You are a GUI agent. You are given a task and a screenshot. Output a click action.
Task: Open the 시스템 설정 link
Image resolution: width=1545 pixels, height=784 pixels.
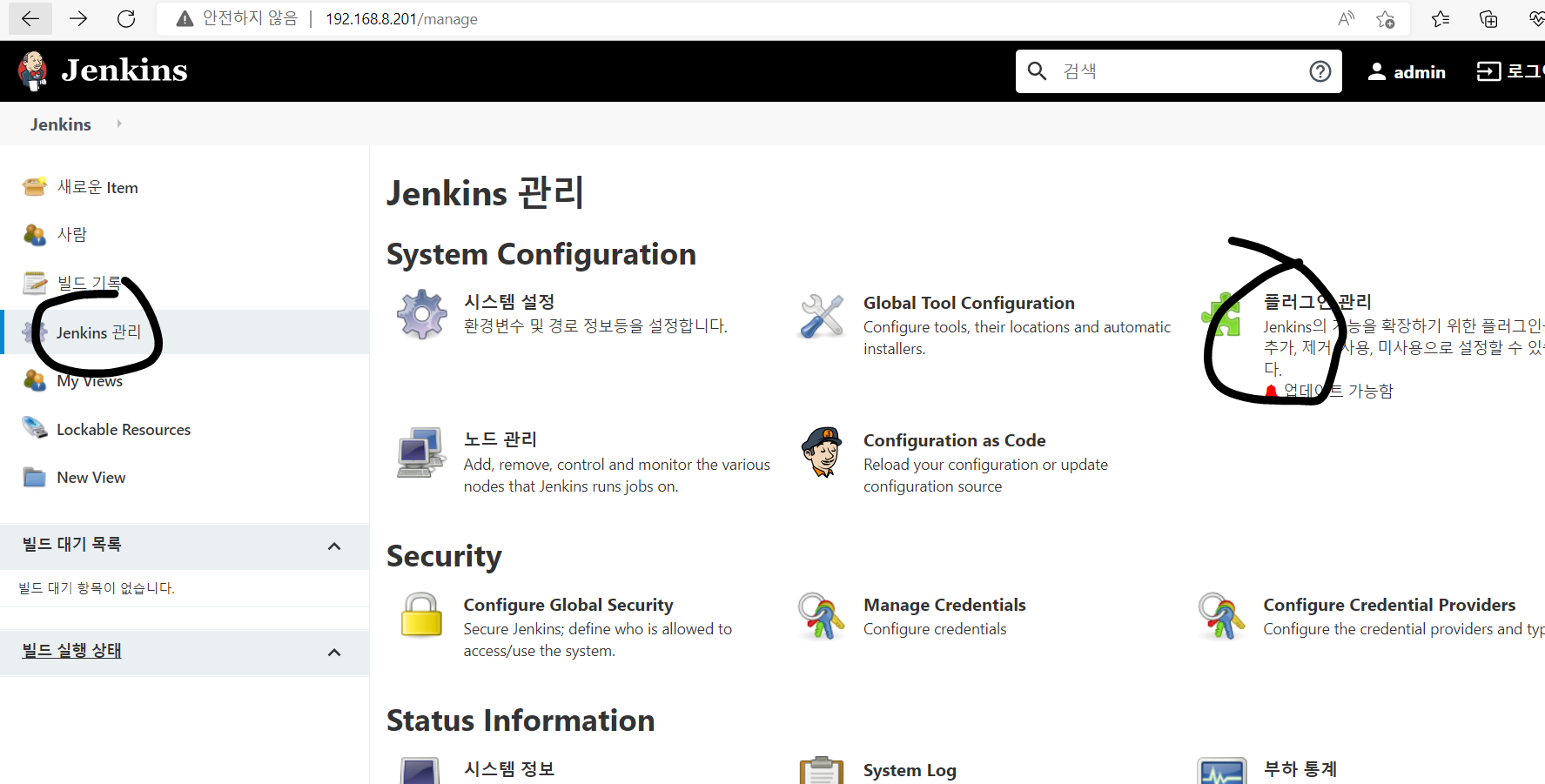point(509,302)
